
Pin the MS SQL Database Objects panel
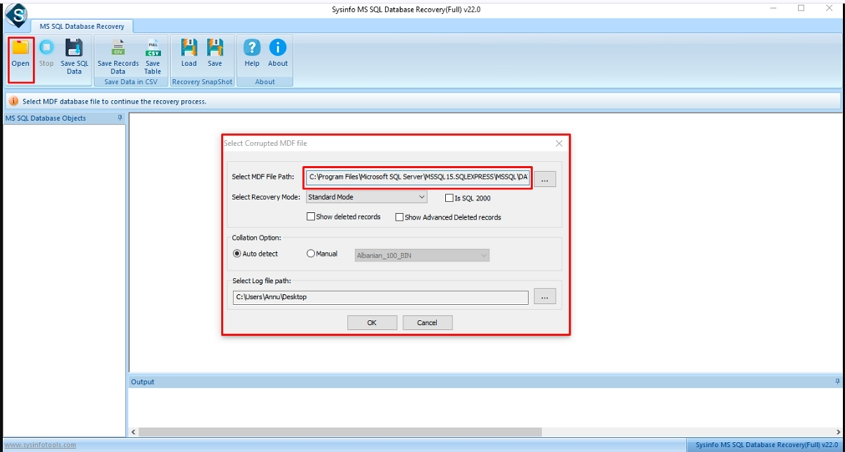(x=120, y=118)
